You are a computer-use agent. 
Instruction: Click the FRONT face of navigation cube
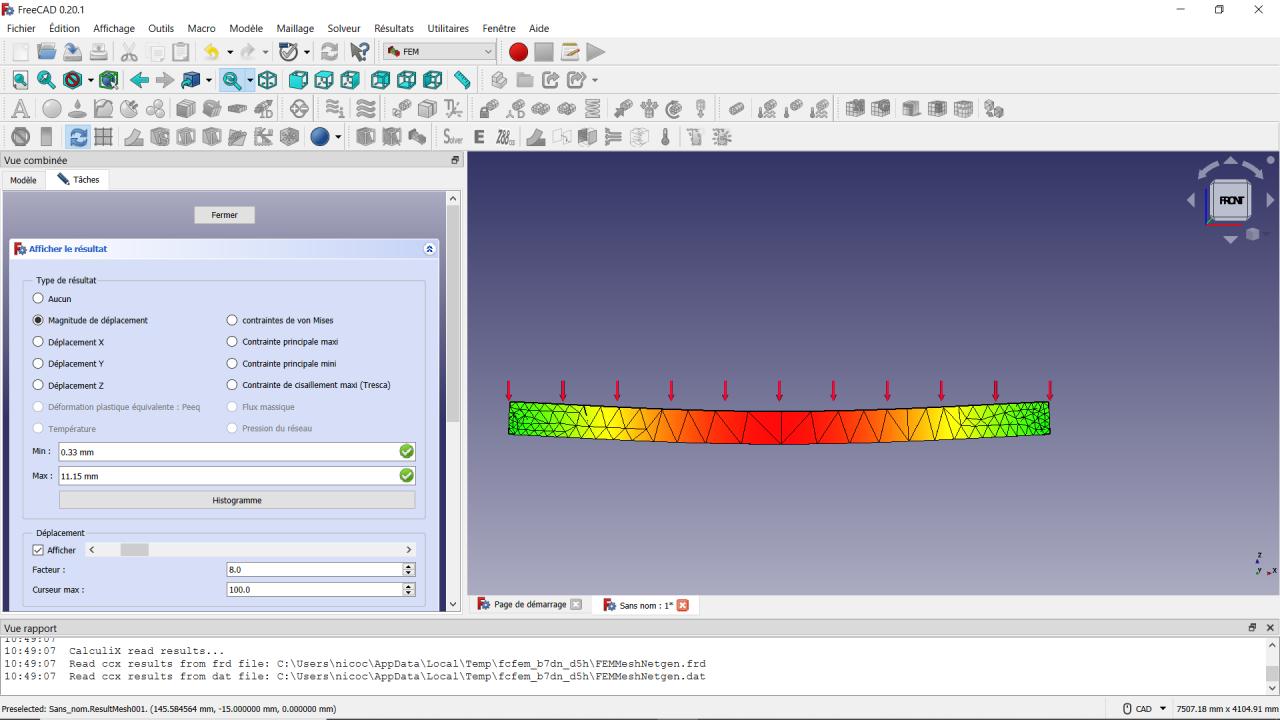[1231, 200]
